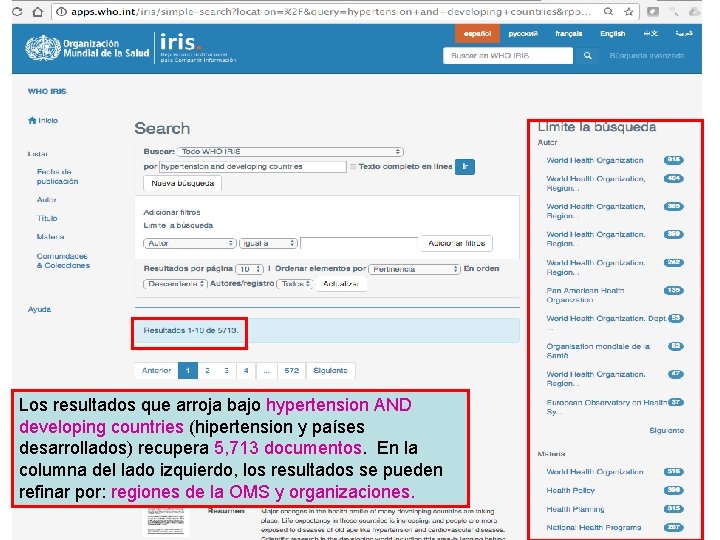Run the header search with the magnifier button
The height and width of the screenshot is (540, 720).
pos(587,56)
